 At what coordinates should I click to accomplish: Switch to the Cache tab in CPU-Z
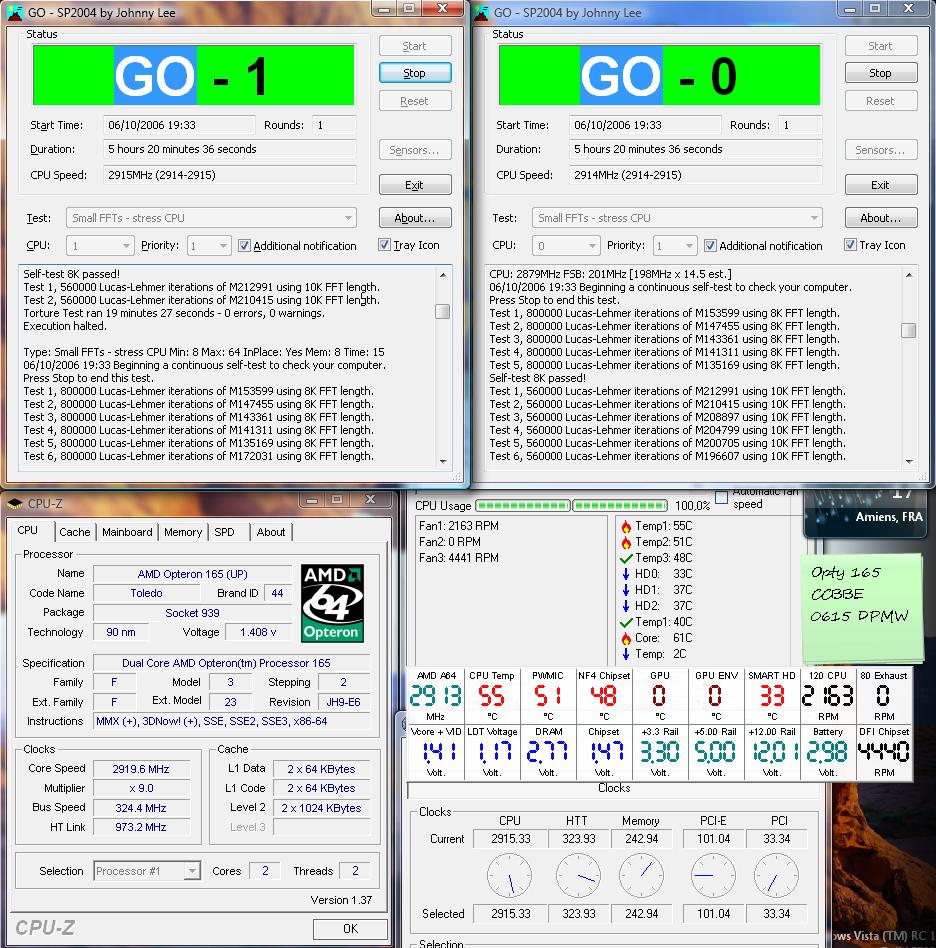pyautogui.click(x=75, y=532)
